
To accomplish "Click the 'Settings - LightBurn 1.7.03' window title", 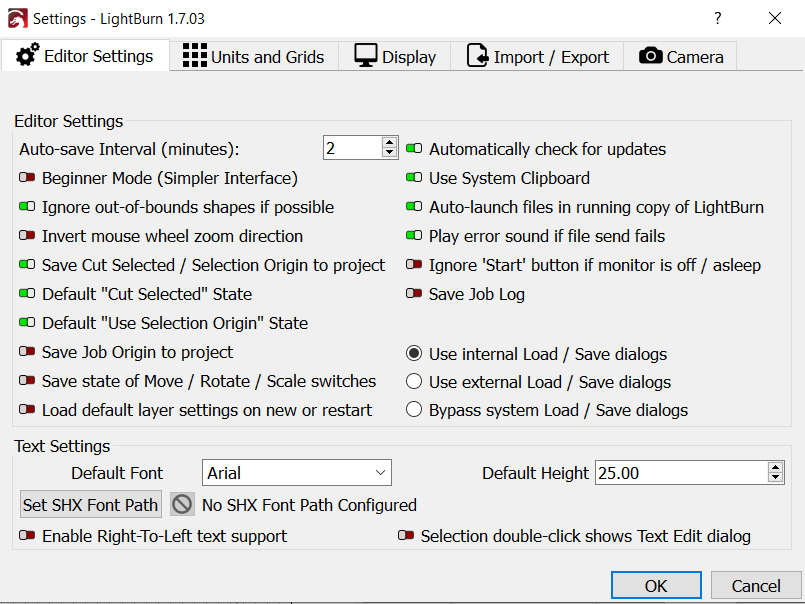I will tap(119, 18).
